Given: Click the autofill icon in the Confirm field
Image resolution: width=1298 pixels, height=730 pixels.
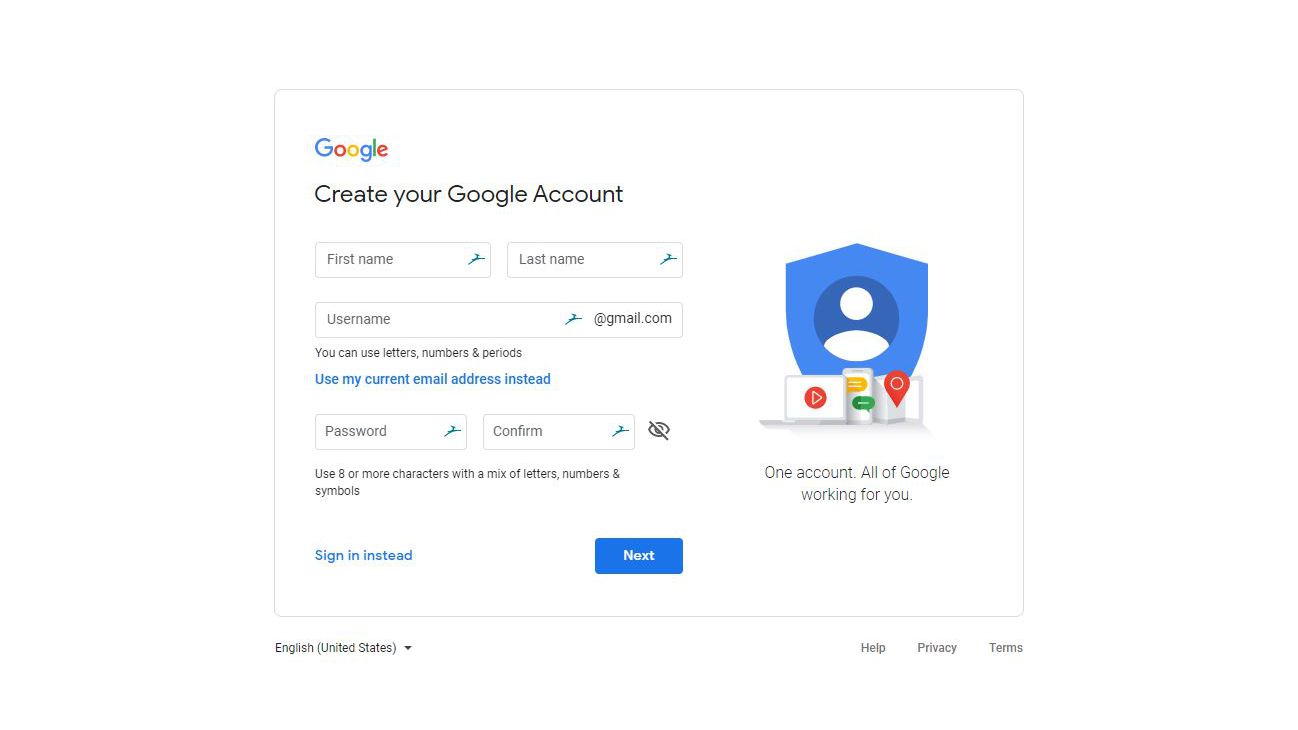Looking at the screenshot, I should (620, 431).
